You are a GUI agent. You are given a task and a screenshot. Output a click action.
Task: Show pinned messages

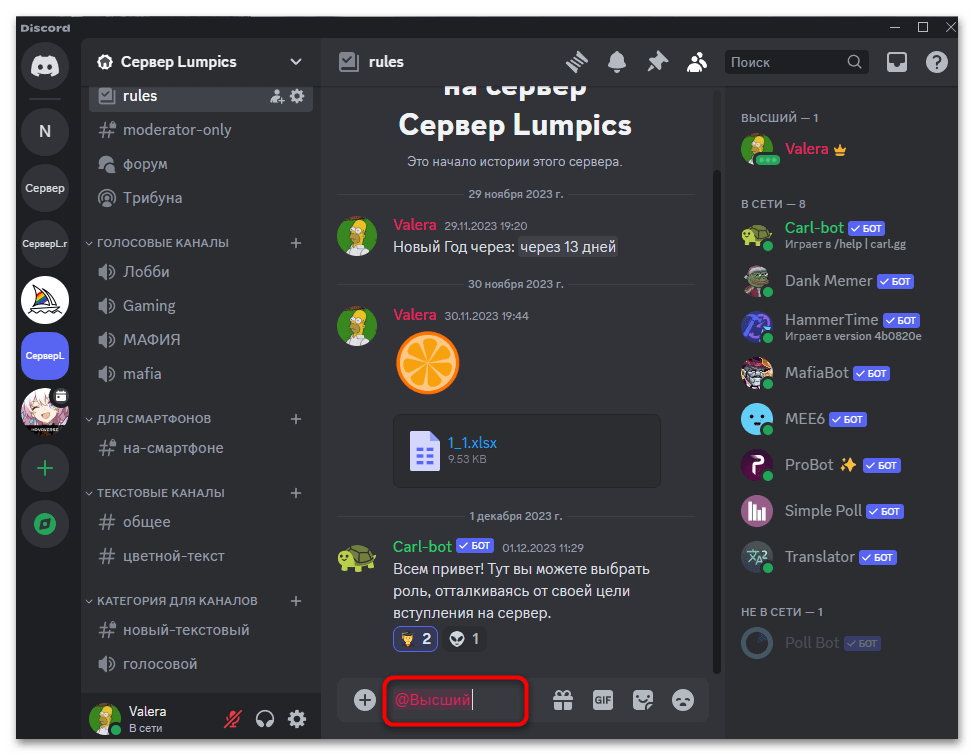click(657, 62)
